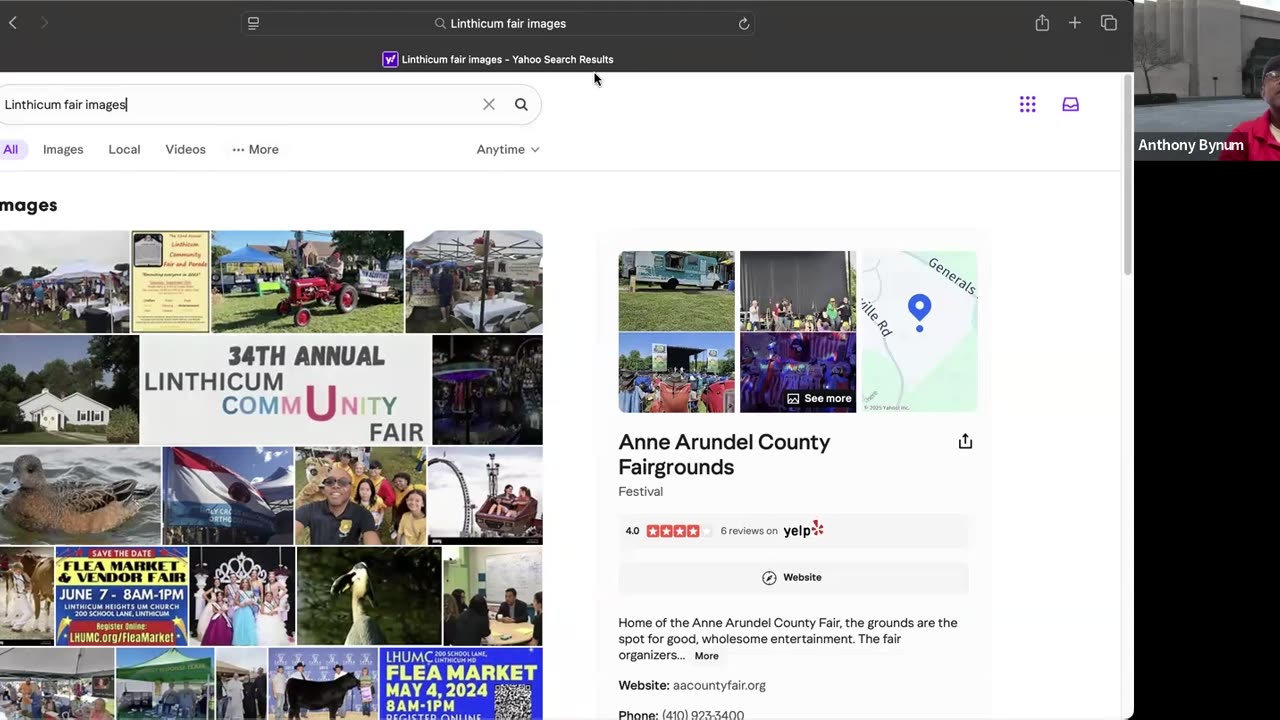Click the address bar showing Linthicum fair images

coord(498,23)
